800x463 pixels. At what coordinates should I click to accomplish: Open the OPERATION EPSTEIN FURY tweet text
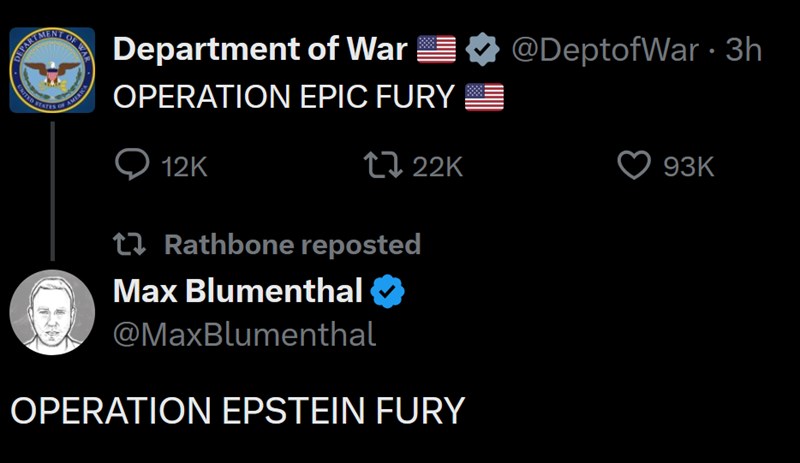click(238, 411)
